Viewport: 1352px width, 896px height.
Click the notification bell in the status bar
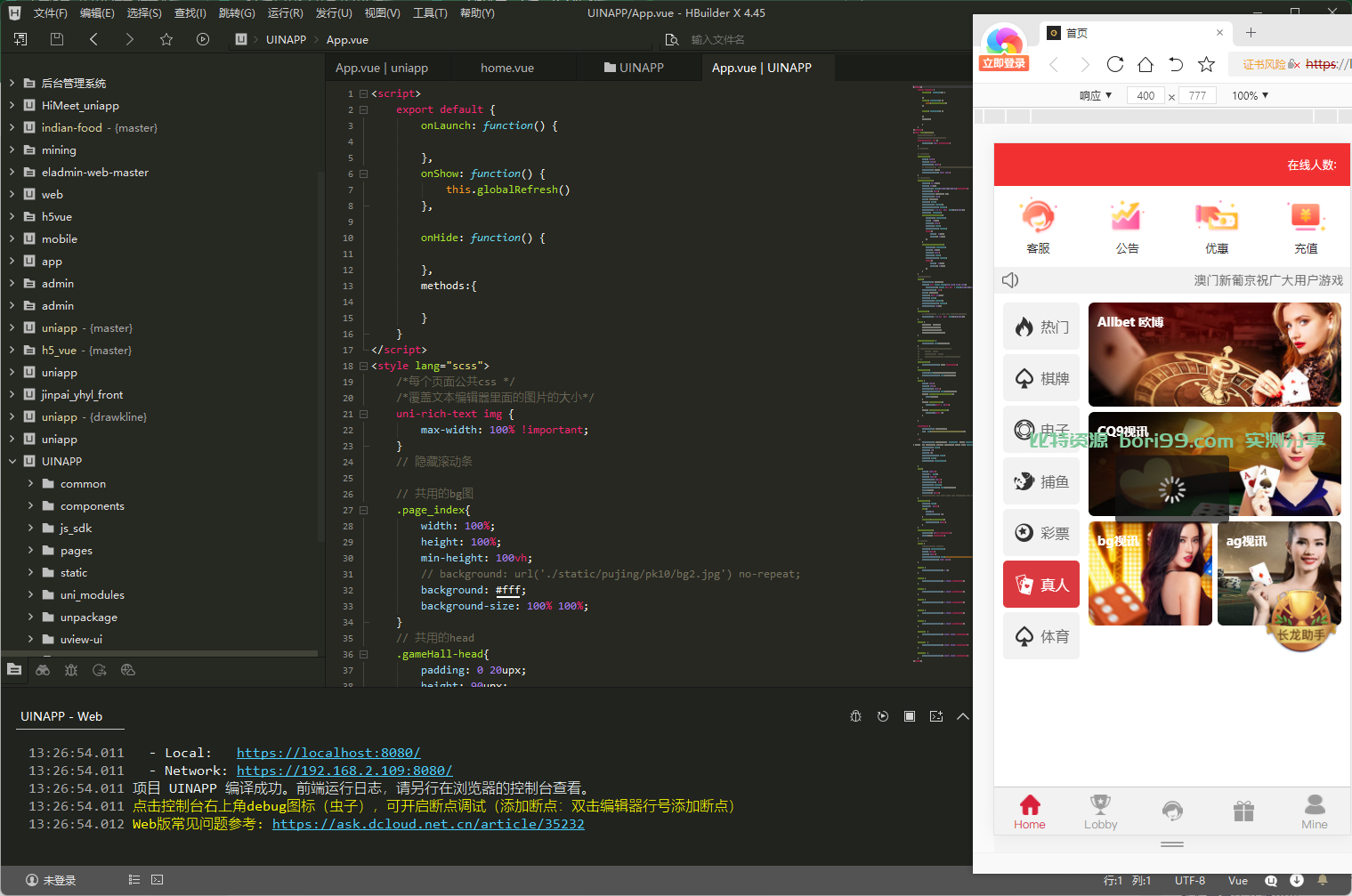[1323, 880]
